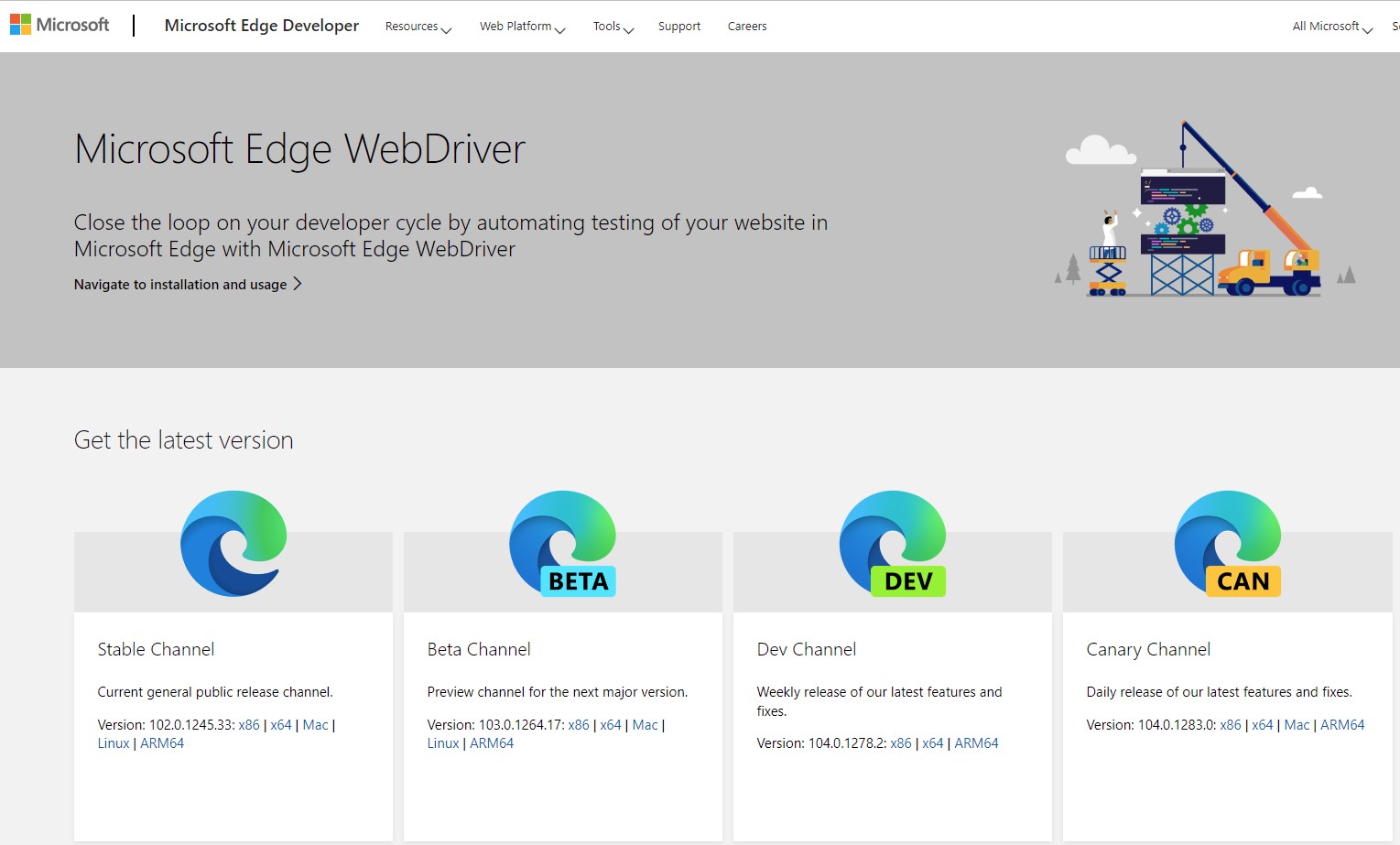Image resolution: width=1400 pixels, height=845 pixels.
Task: Download Beta channel x64 driver
Action: click(611, 725)
